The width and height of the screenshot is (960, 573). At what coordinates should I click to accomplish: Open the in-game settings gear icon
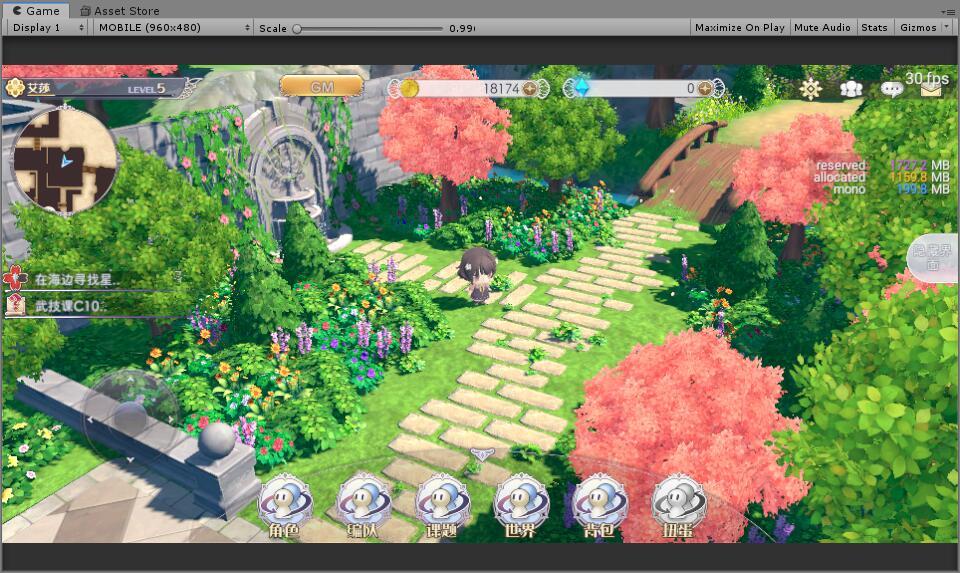click(811, 89)
